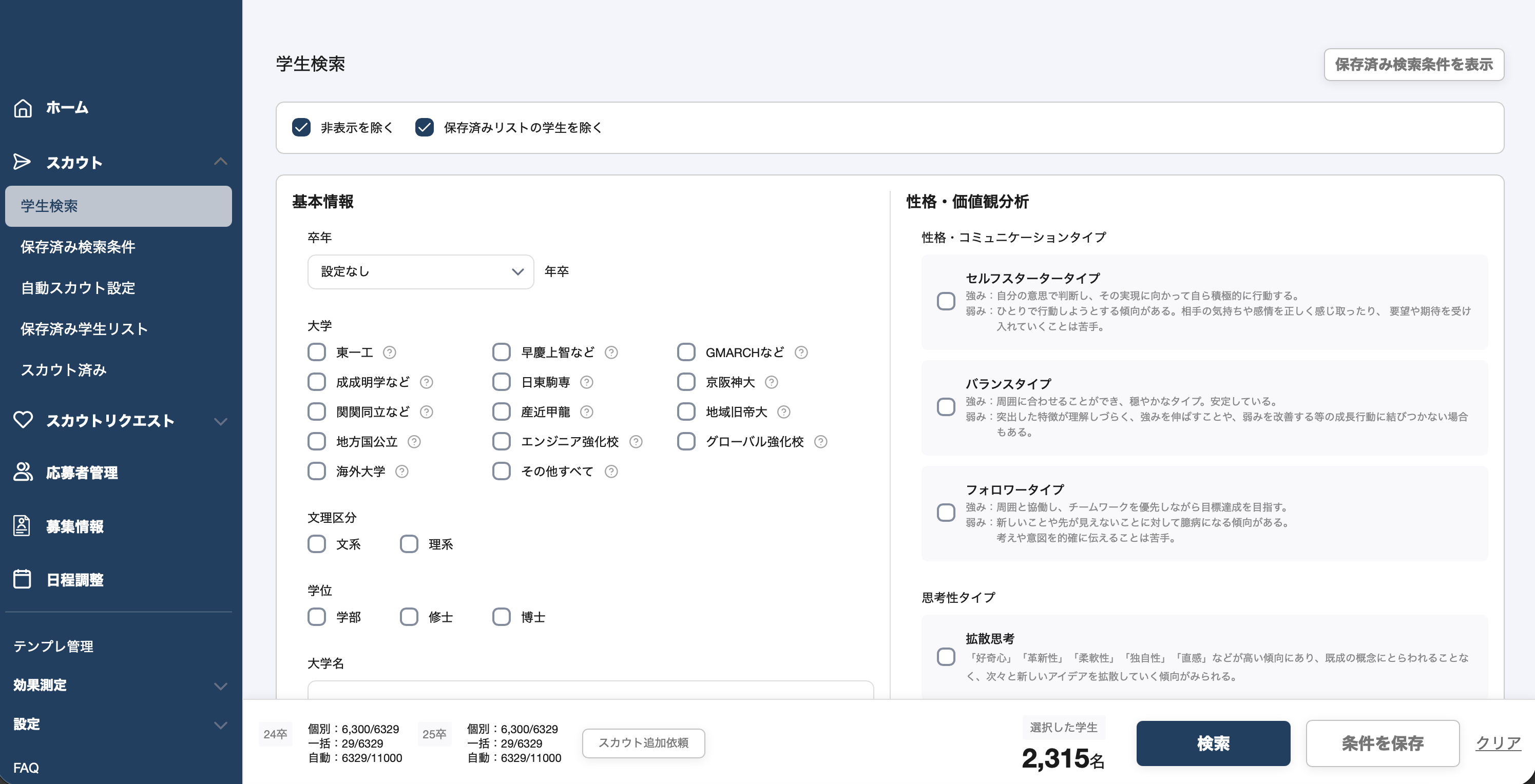Select the セルフスタータータイプ checkbox

tap(946, 302)
